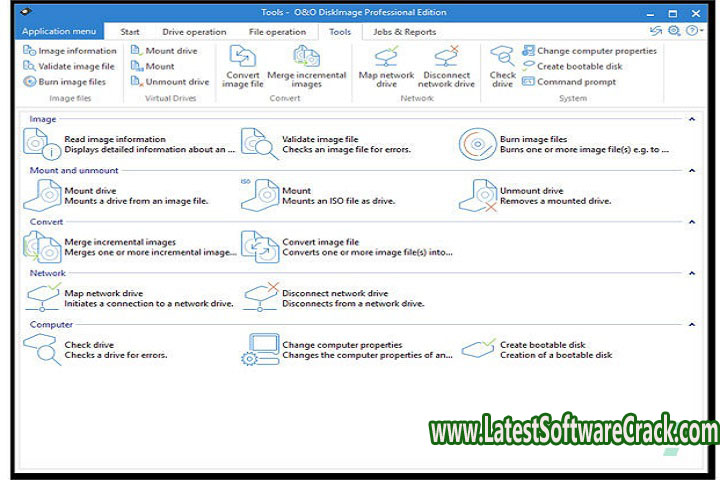Click Create bootable disk icon in main panel
The height and width of the screenshot is (480, 720).
coord(479,348)
